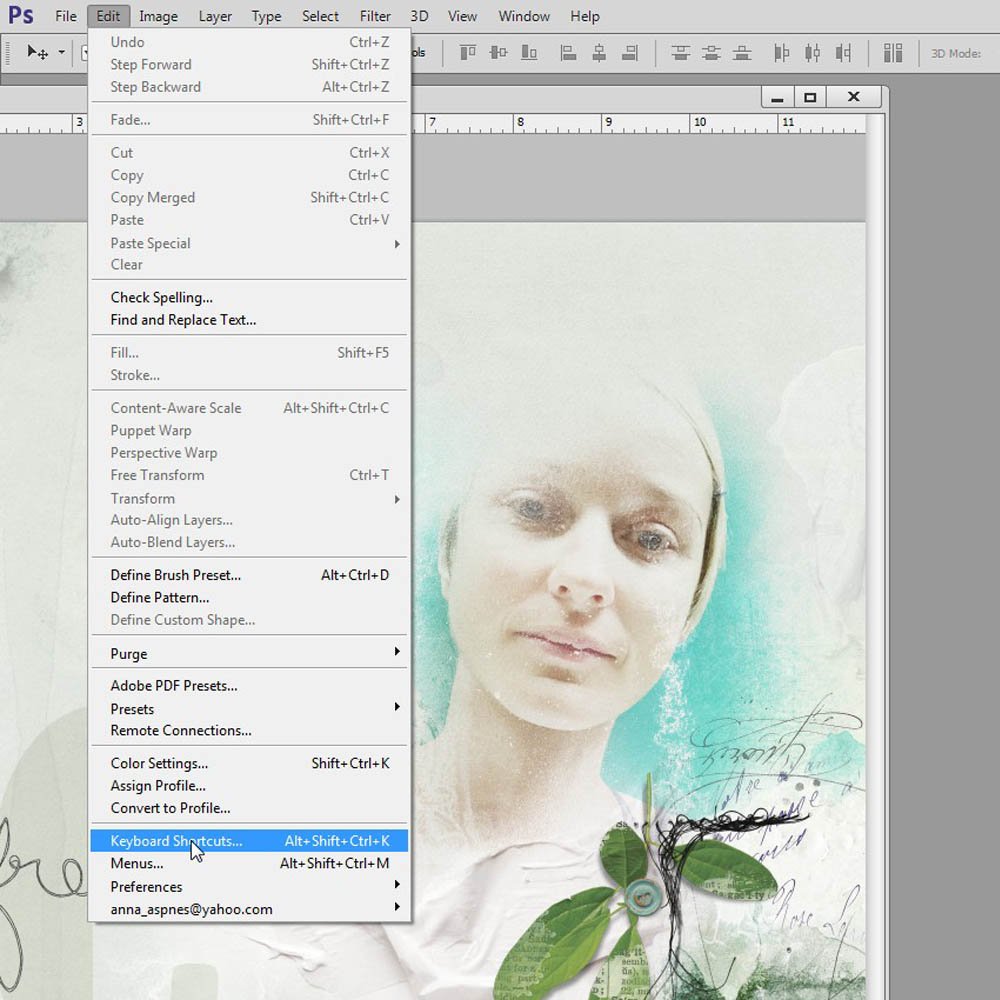Click the Distribute horizontal centers icon
The width and height of the screenshot is (1000, 1000).
pyautogui.click(x=812, y=52)
